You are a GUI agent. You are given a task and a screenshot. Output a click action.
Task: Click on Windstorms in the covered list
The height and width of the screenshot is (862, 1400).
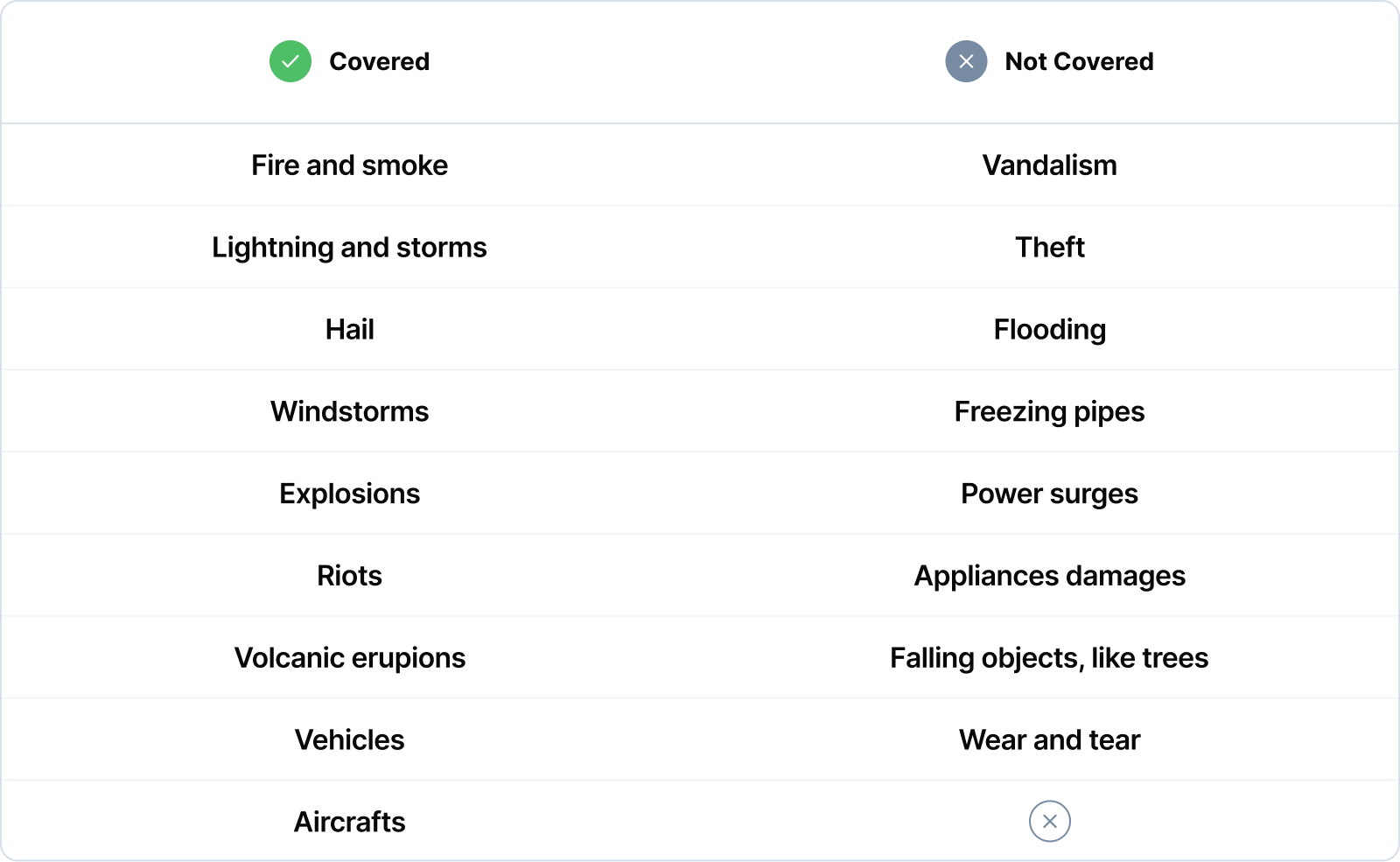click(349, 411)
